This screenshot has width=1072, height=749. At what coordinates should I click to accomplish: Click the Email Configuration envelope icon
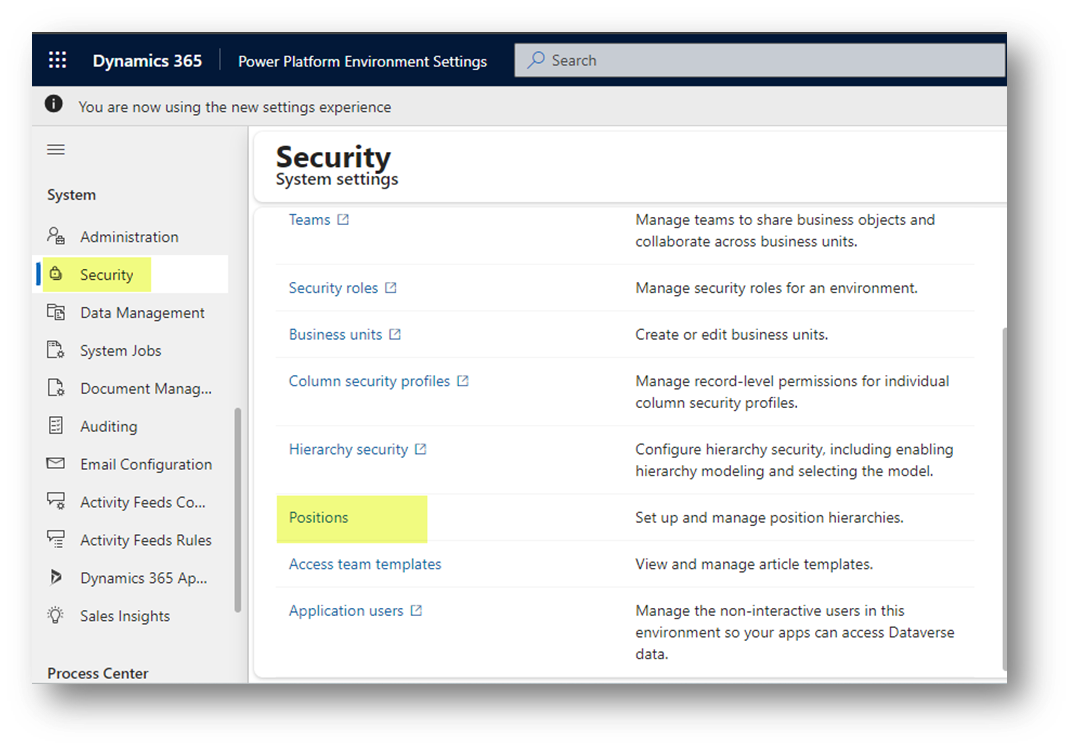point(56,464)
